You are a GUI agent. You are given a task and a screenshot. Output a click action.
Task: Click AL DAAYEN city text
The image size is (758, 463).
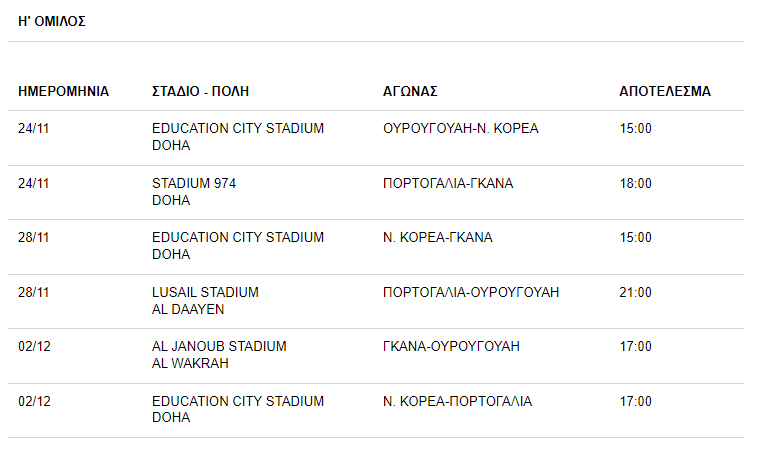pos(188,309)
